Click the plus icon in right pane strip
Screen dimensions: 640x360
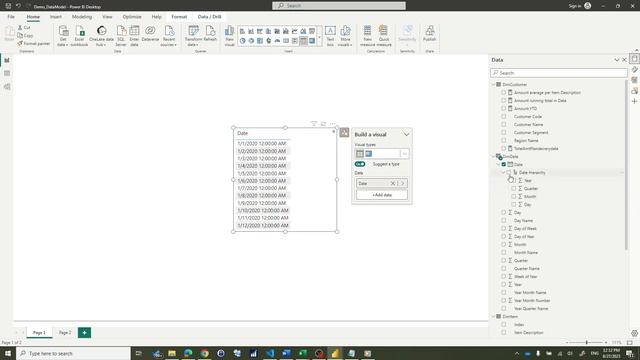point(634,101)
